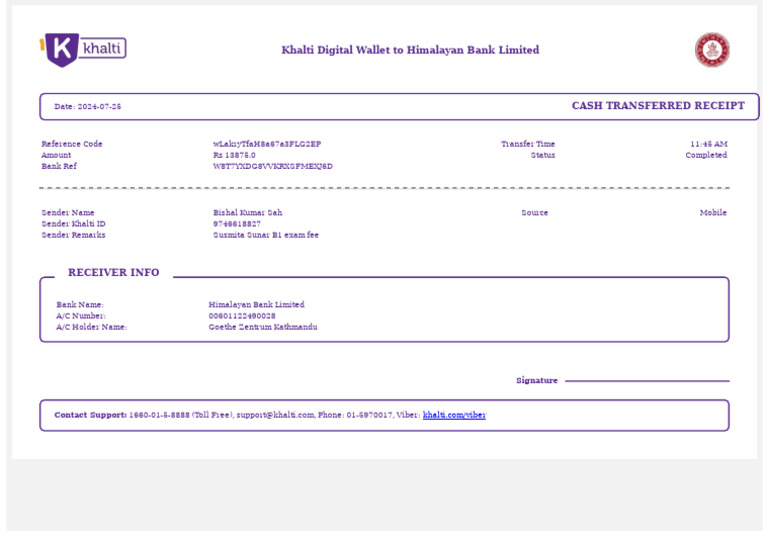Select the Date: 2024-07-26 text
The height and width of the screenshot is (543, 768).
pyautogui.click(x=88, y=106)
